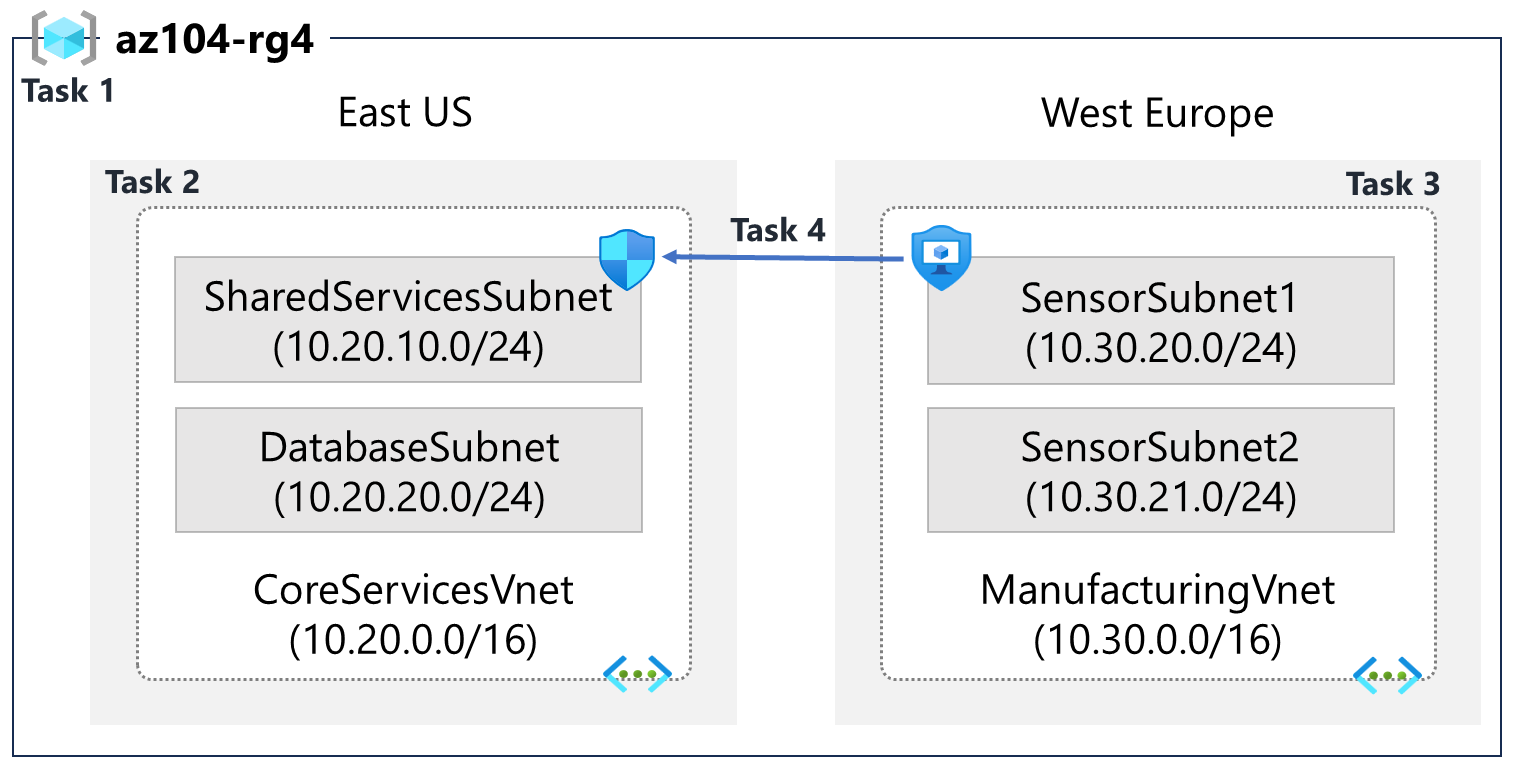Select the SensorSubnet2 box
This screenshot has height=757, width=1515.
click(x=1160, y=469)
